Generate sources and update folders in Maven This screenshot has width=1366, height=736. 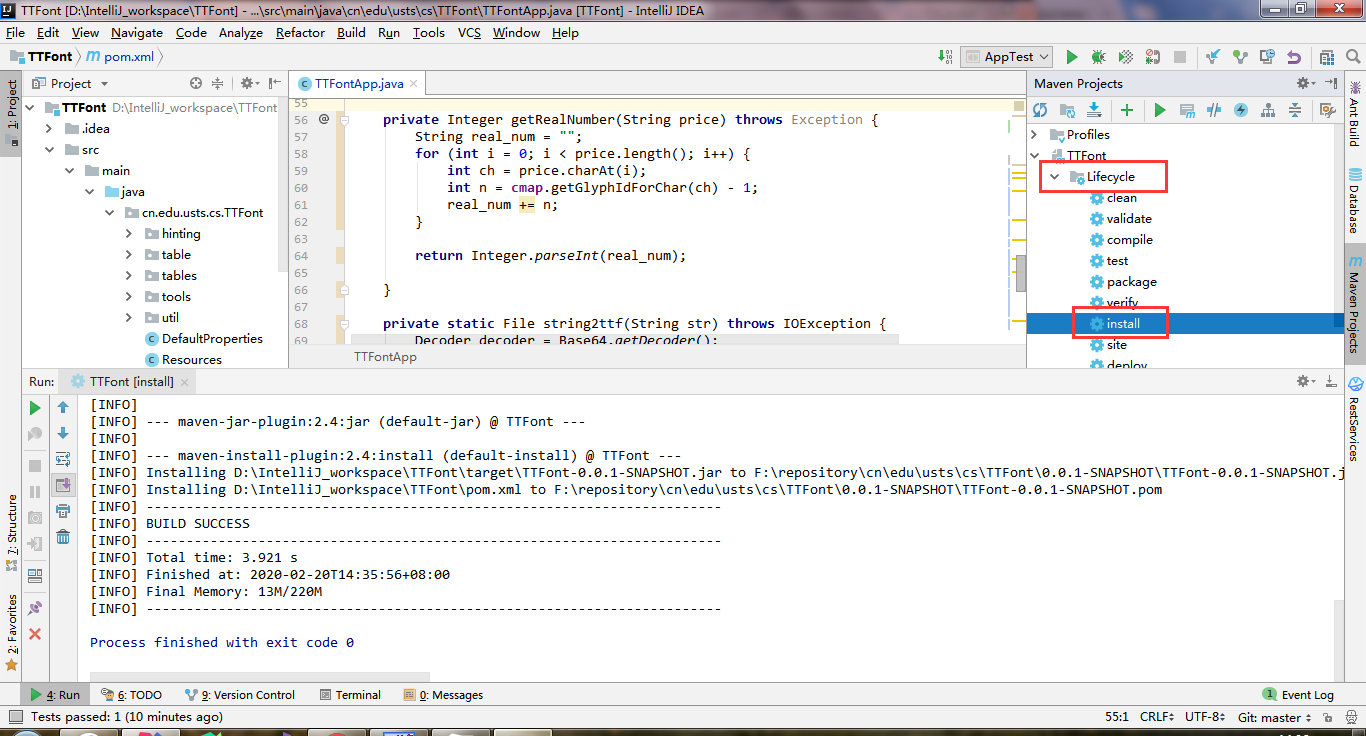pos(1067,110)
